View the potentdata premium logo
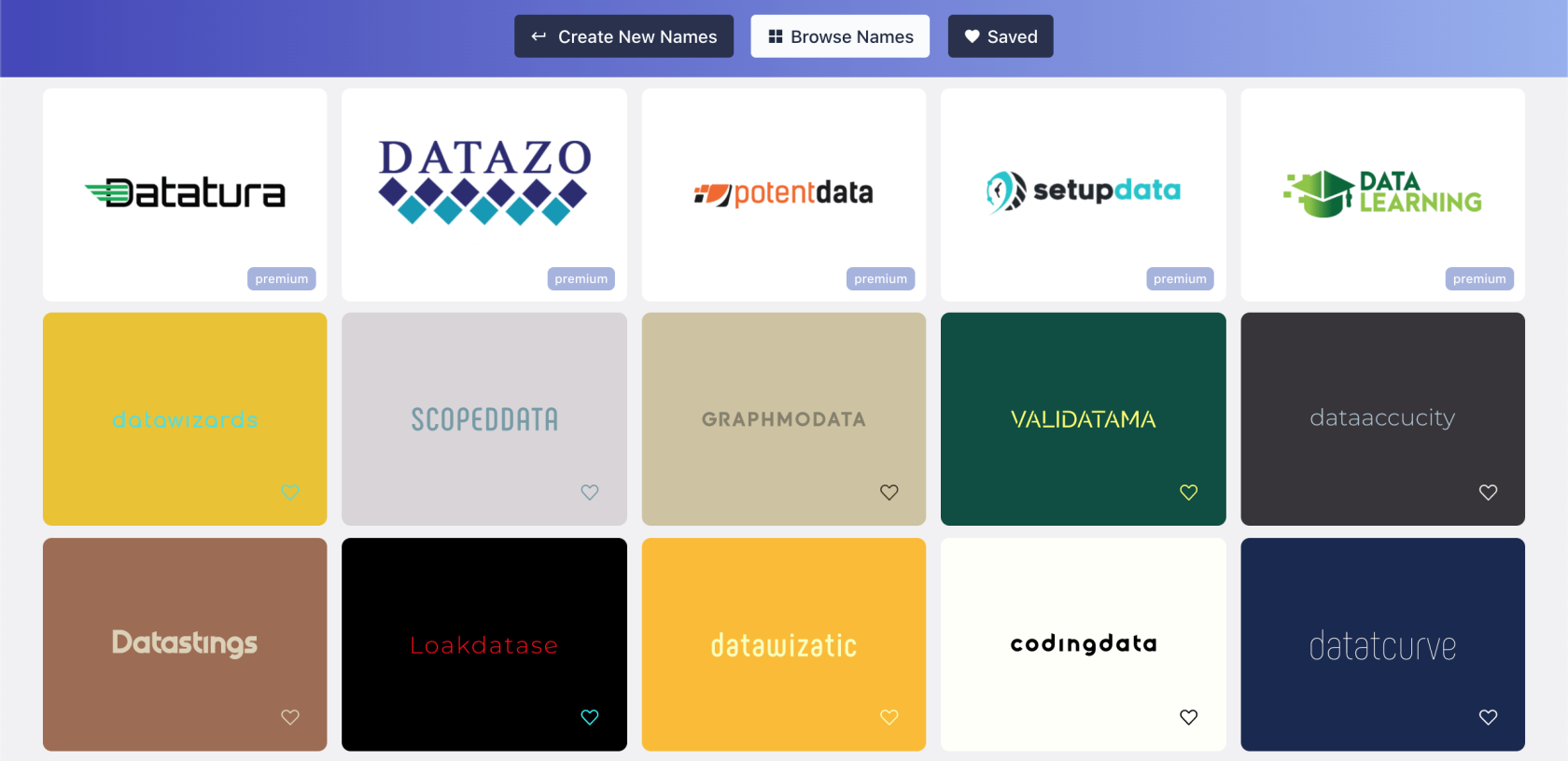The image size is (1568, 761). (784, 195)
